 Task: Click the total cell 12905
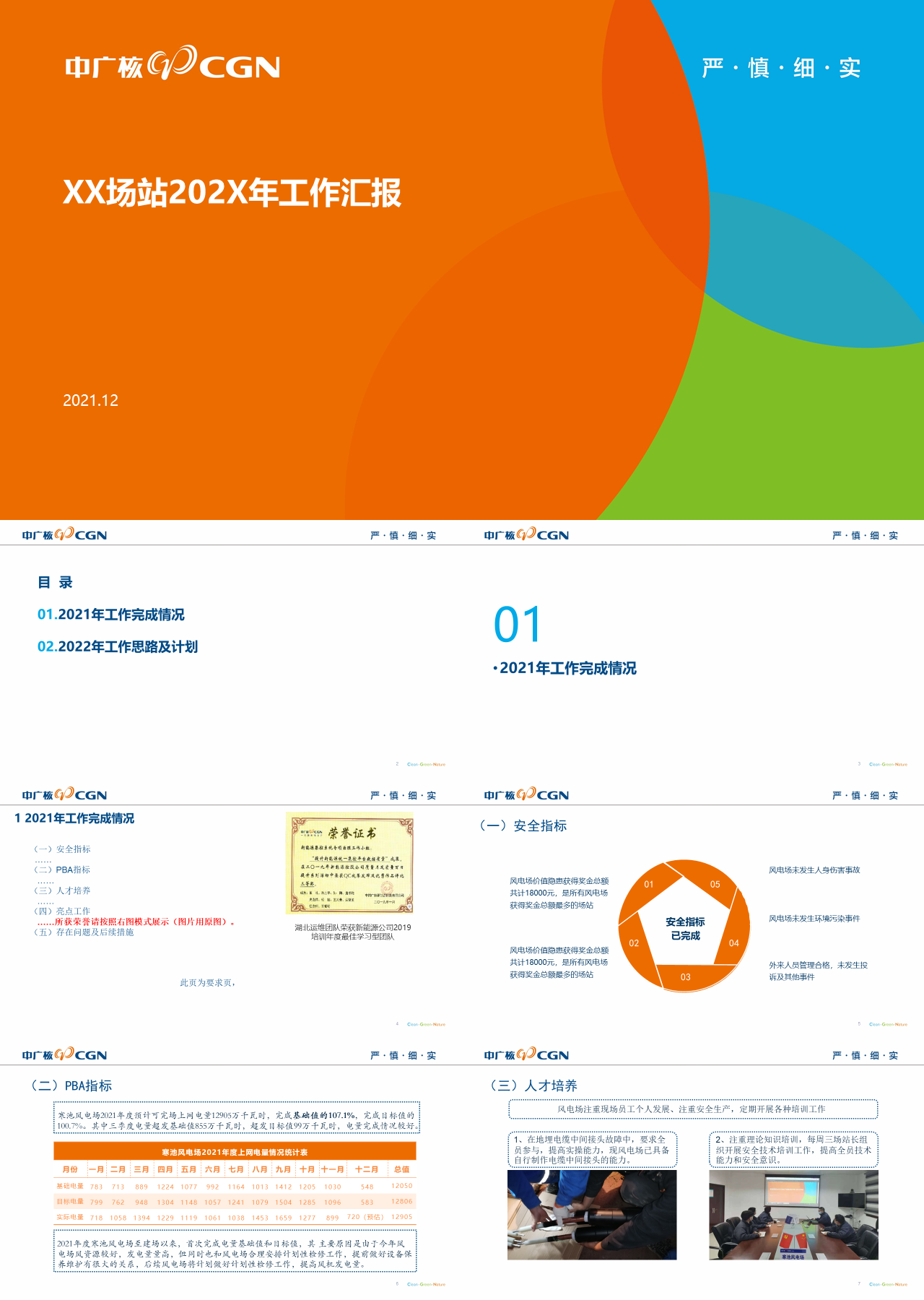pyautogui.click(x=402, y=1217)
